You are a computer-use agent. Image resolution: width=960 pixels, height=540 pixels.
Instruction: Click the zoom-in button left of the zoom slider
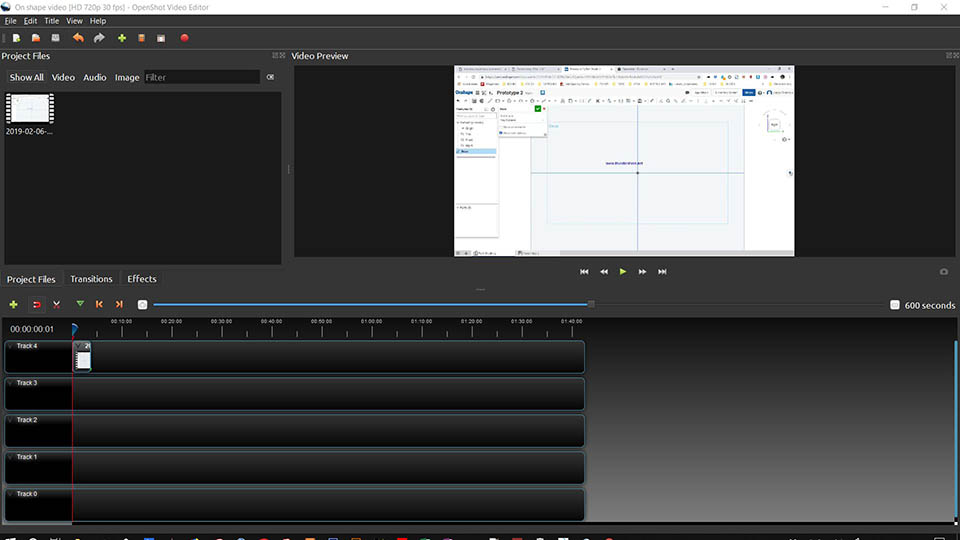point(142,304)
